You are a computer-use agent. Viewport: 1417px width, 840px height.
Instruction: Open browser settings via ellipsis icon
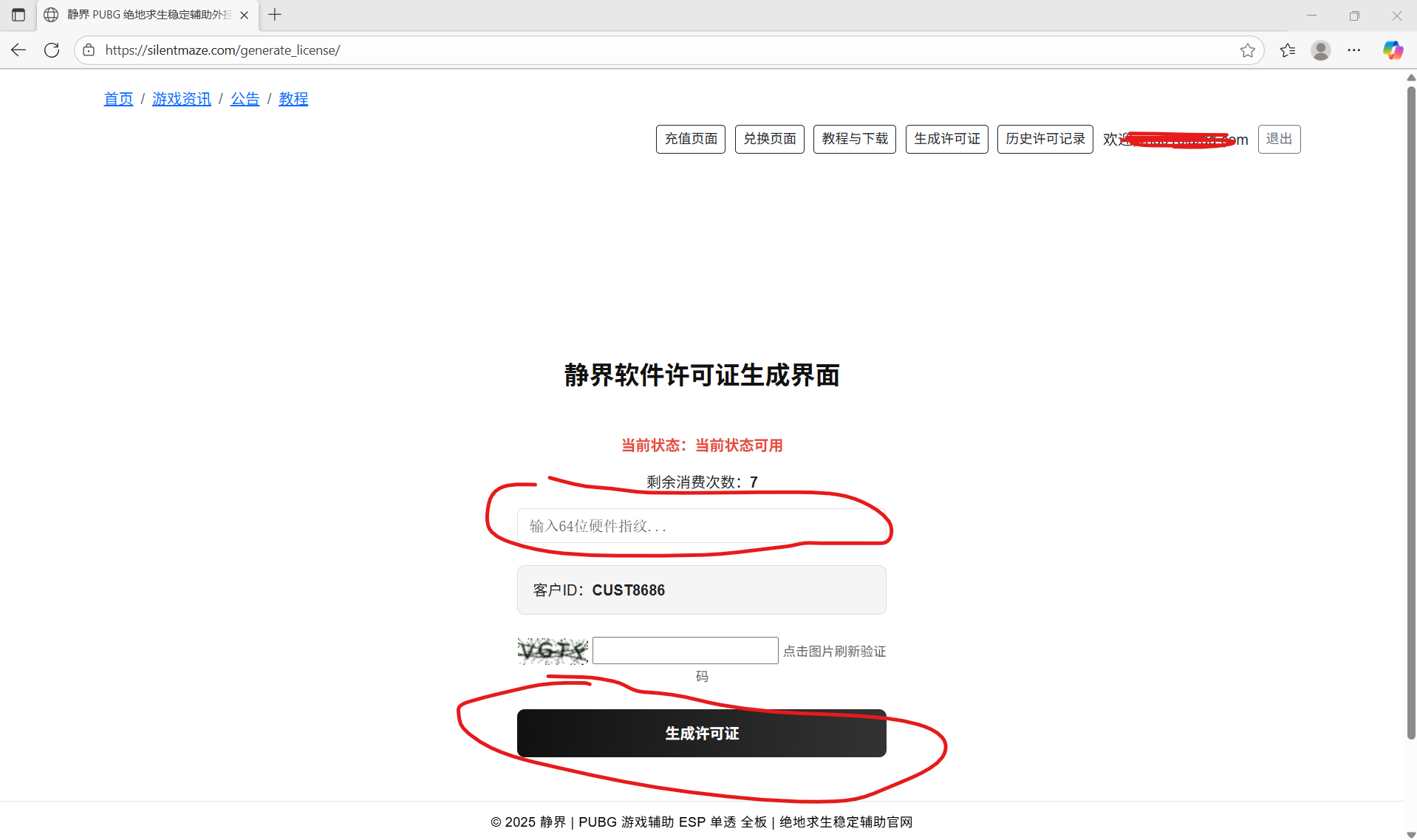click(1355, 50)
